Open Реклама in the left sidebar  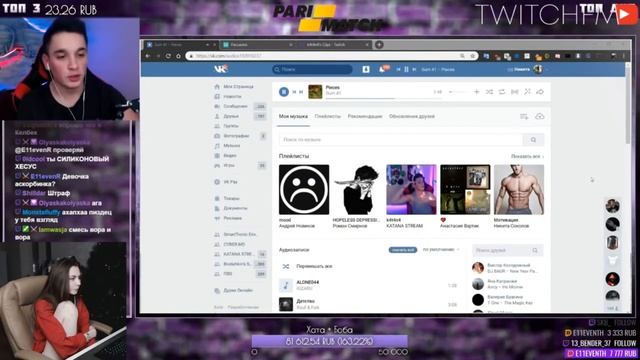tap(232, 218)
